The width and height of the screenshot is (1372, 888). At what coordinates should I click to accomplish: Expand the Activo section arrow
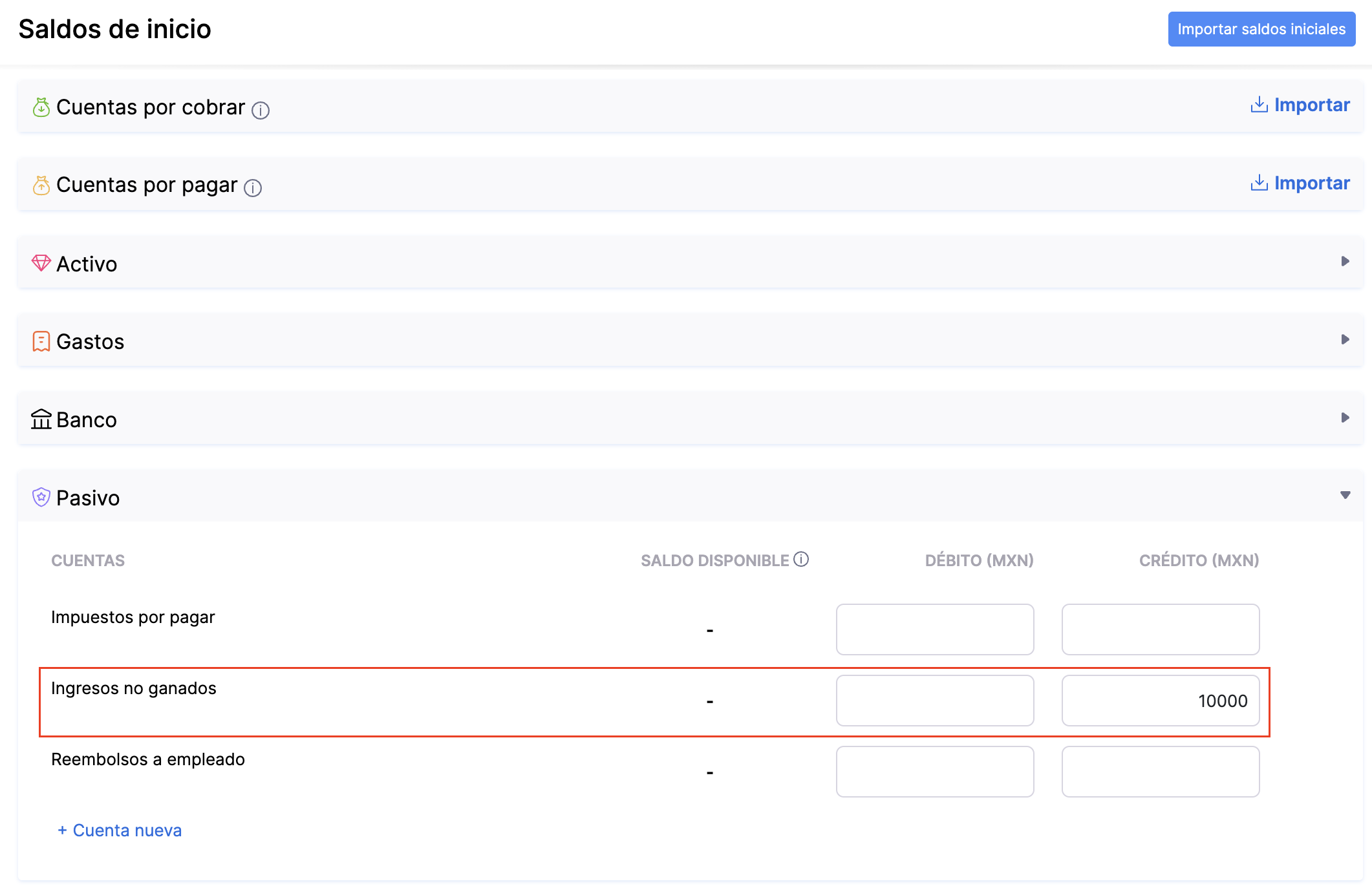[1345, 262]
